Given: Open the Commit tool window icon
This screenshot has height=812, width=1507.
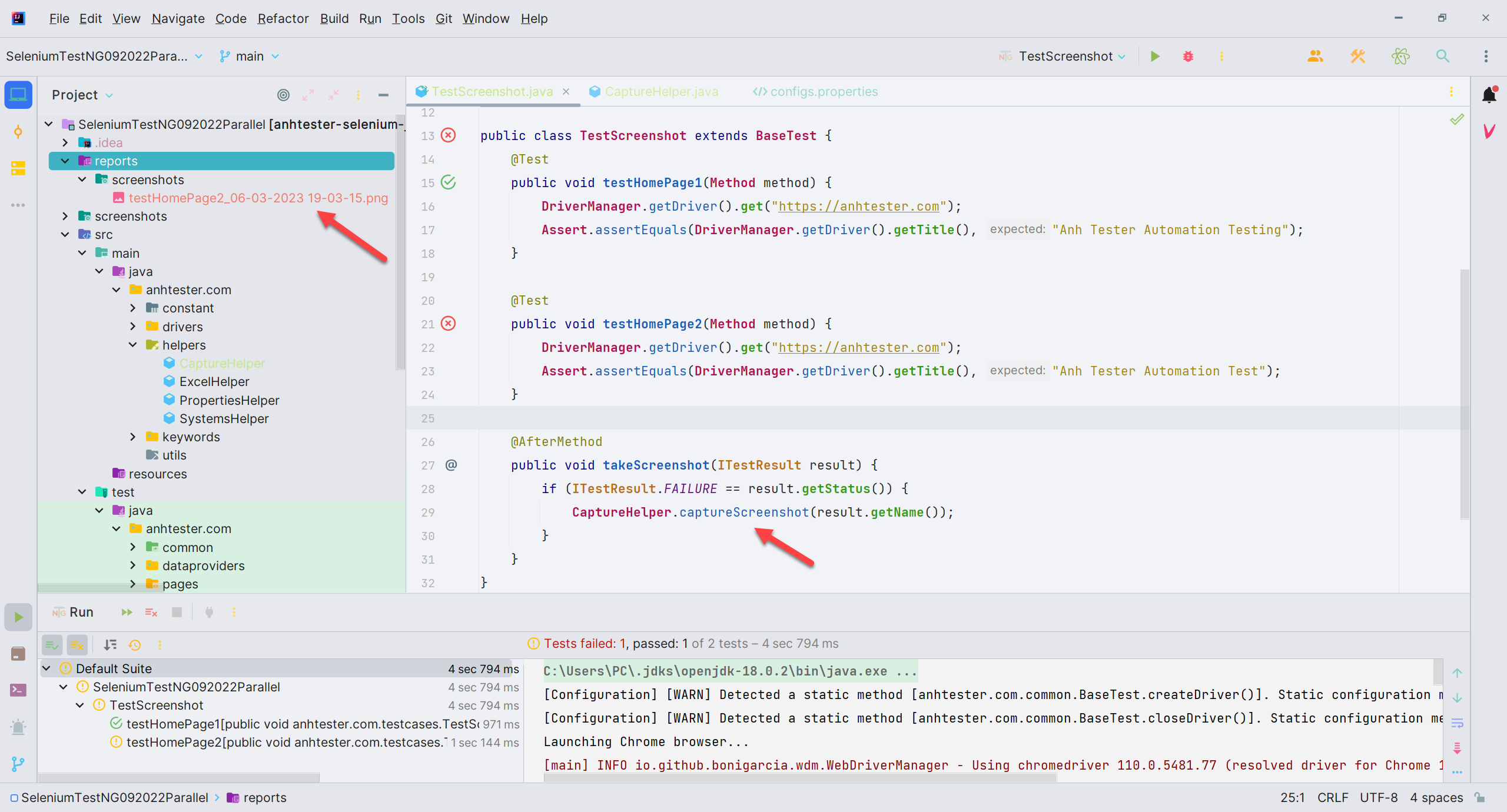Looking at the screenshot, I should [18, 132].
